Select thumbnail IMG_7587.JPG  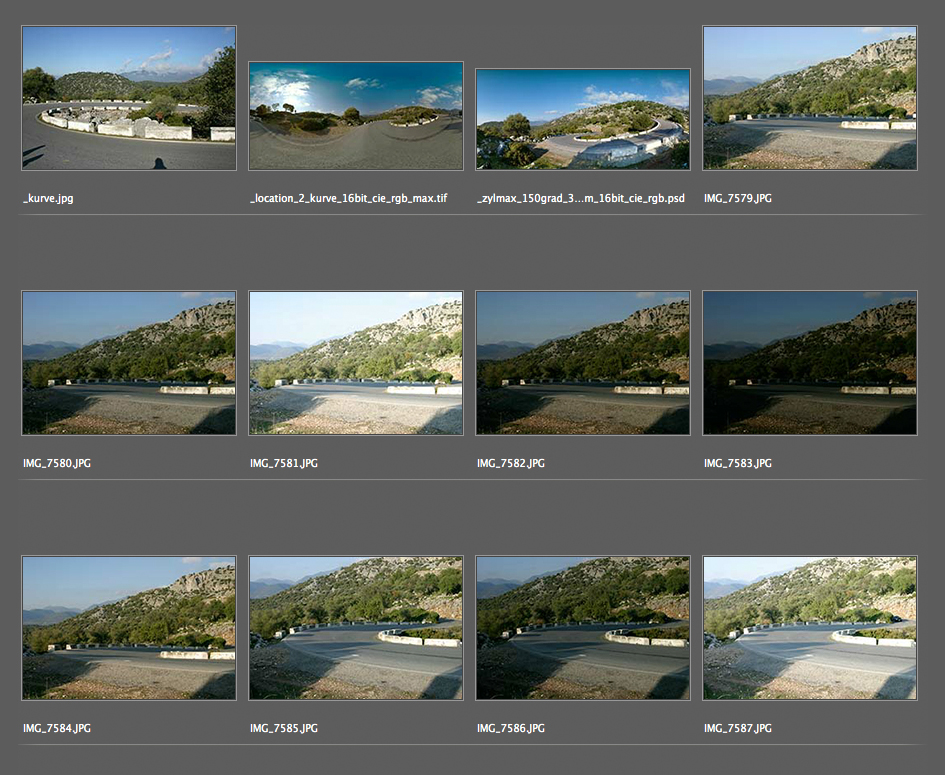pos(810,628)
